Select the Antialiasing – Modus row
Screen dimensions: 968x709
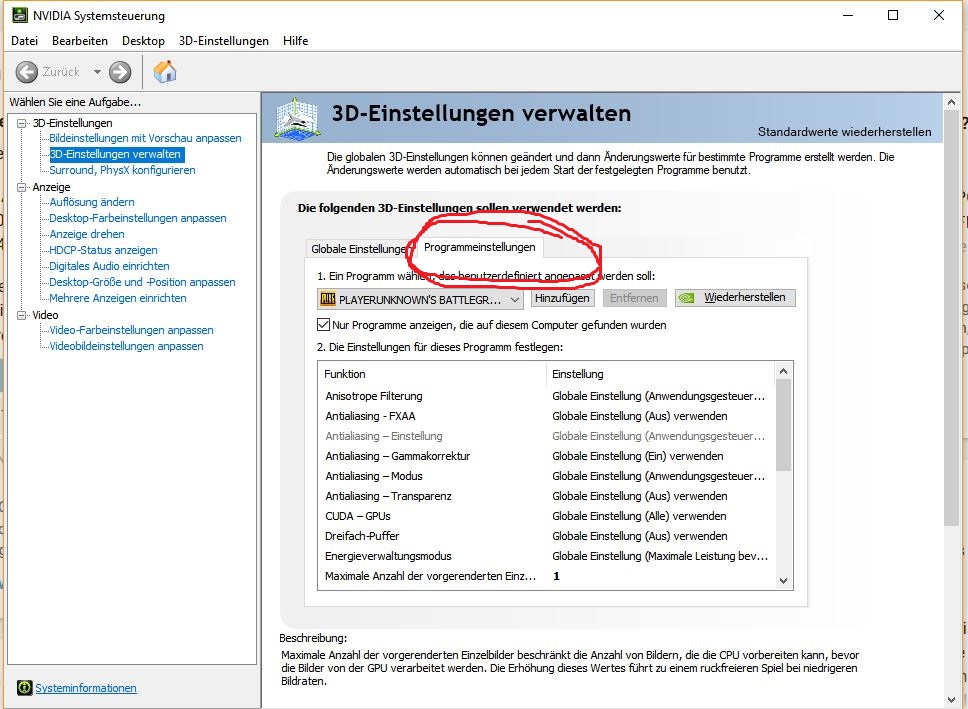click(546, 476)
